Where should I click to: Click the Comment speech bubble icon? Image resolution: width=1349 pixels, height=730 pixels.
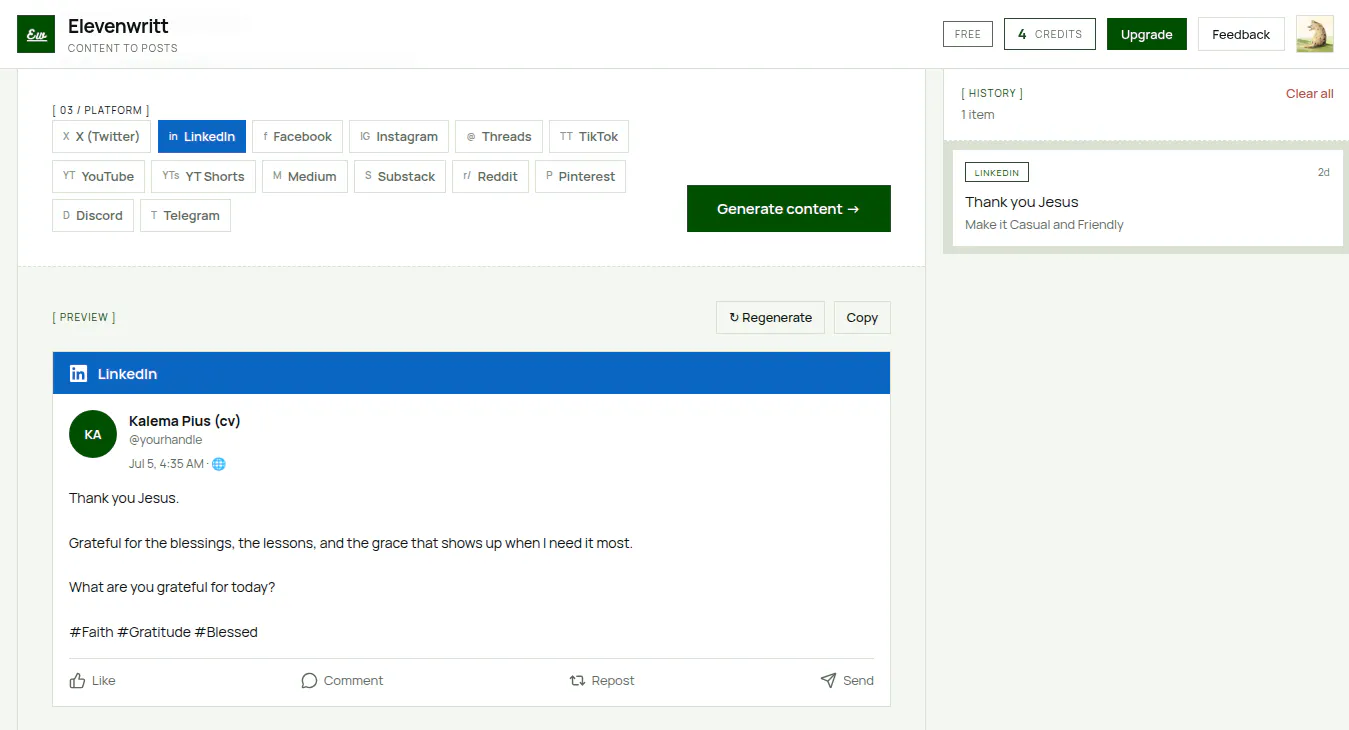pyautogui.click(x=309, y=681)
